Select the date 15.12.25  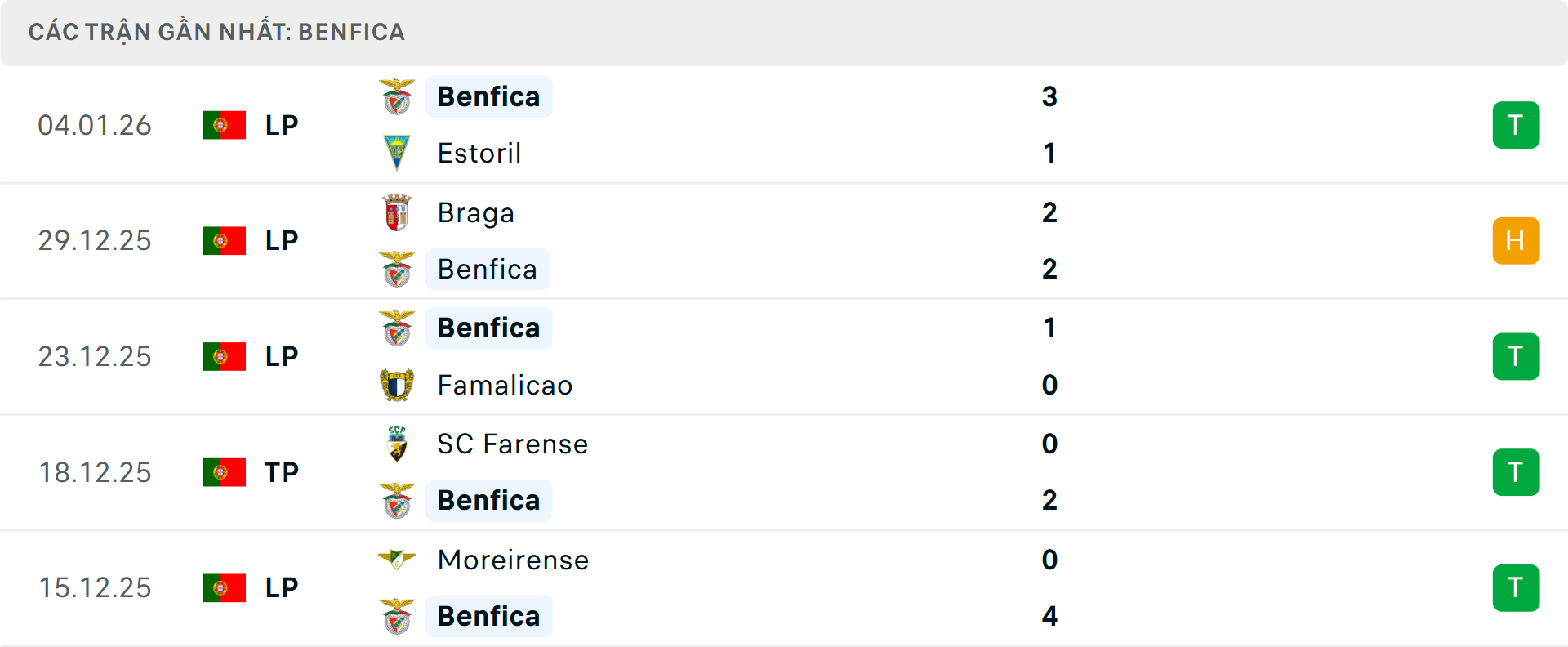click(x=95, y=587)
